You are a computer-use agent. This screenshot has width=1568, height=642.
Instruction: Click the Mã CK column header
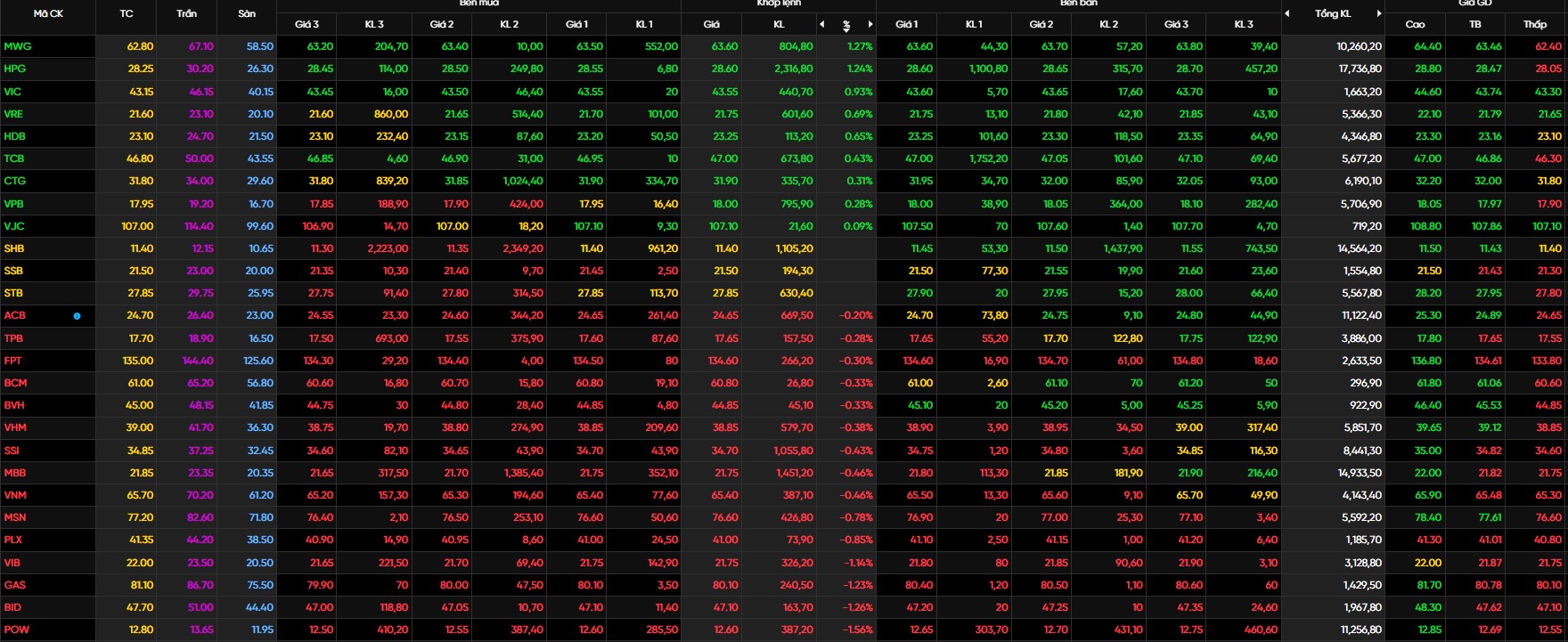[48, 13]
